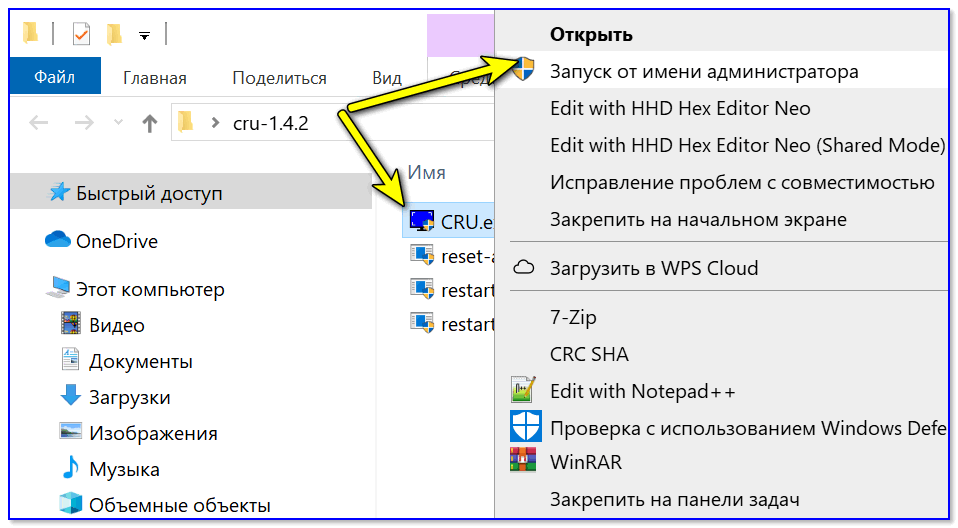Screen dimensions: 958x528
Task: Click the Back arrow navigation button
Action: pyautogui.click(x=39, y=123)
